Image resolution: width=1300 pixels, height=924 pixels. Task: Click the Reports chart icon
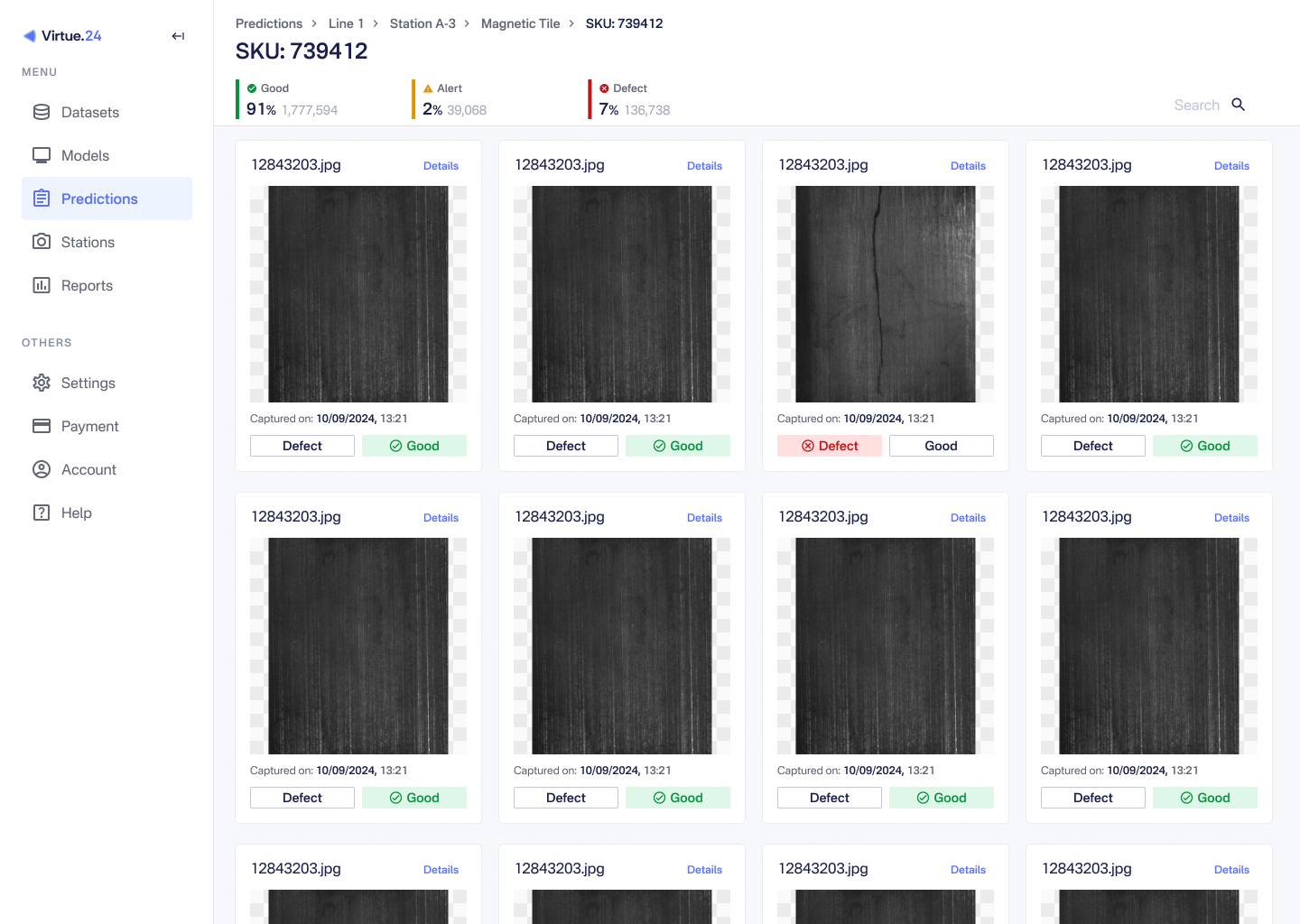[42, 285]
